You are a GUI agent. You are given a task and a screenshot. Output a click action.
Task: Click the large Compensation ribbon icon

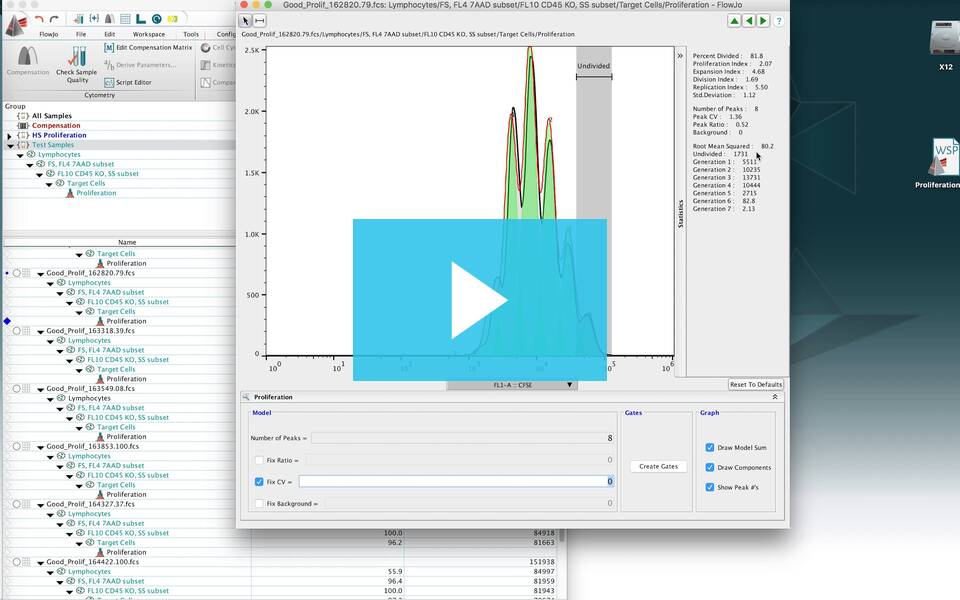coord(28,56)
